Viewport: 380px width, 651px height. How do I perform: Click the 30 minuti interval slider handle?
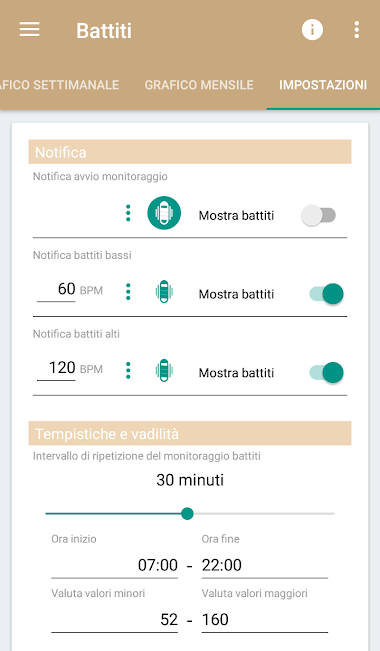(187, 514)
